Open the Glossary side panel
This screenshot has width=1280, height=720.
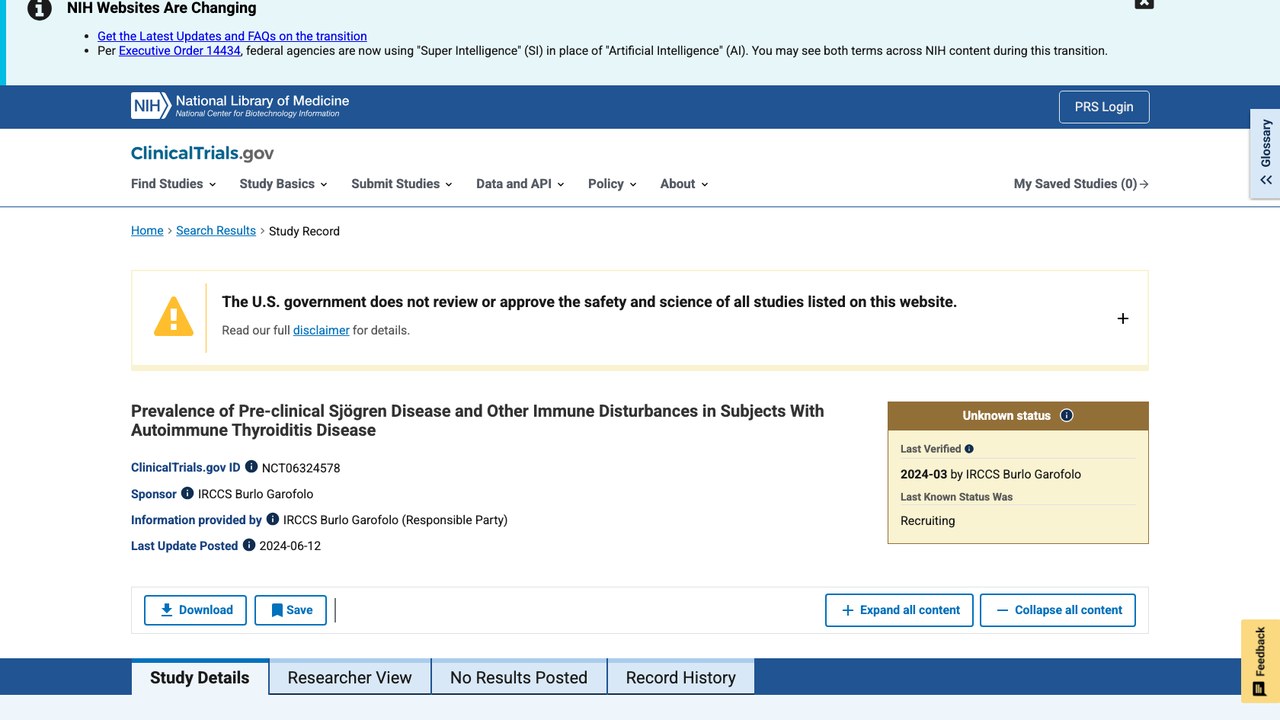click(1265, 153)
